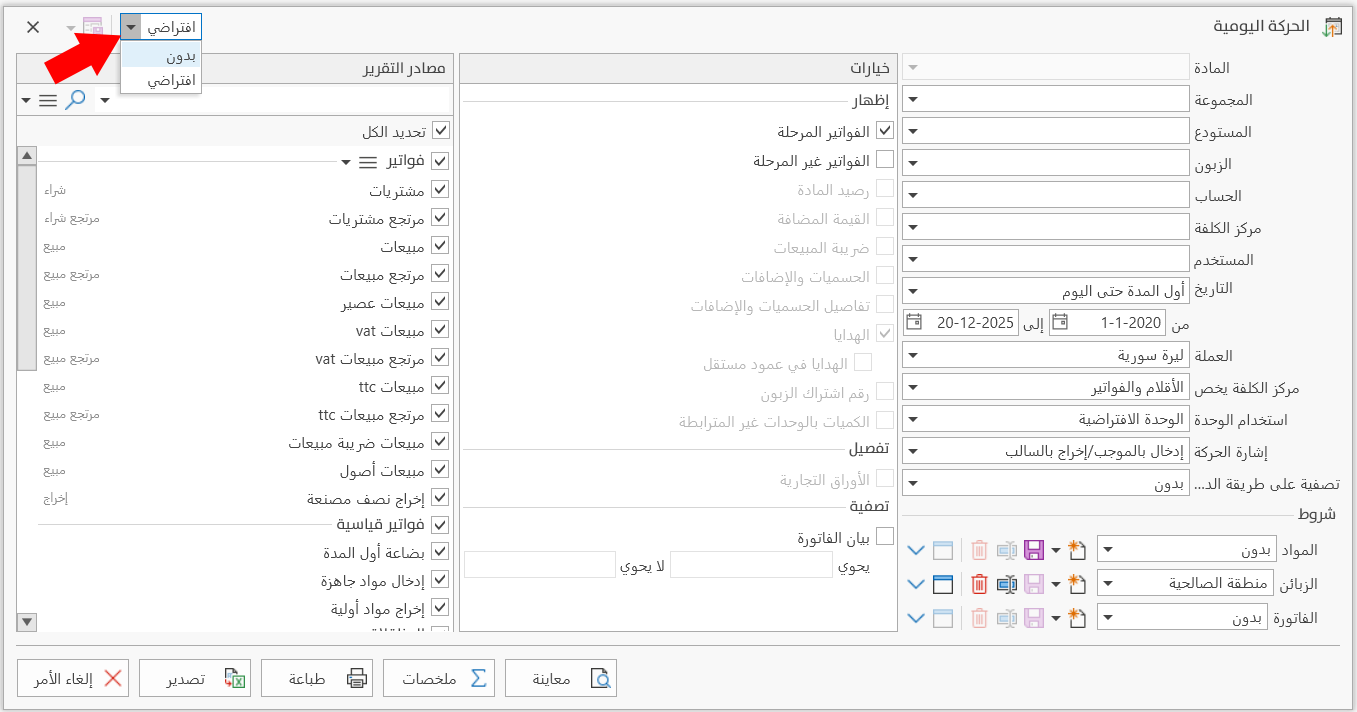1357x712 pixels.
Task: Rename the الزبائن condition using rename icon
Action: coord(1008,583)
